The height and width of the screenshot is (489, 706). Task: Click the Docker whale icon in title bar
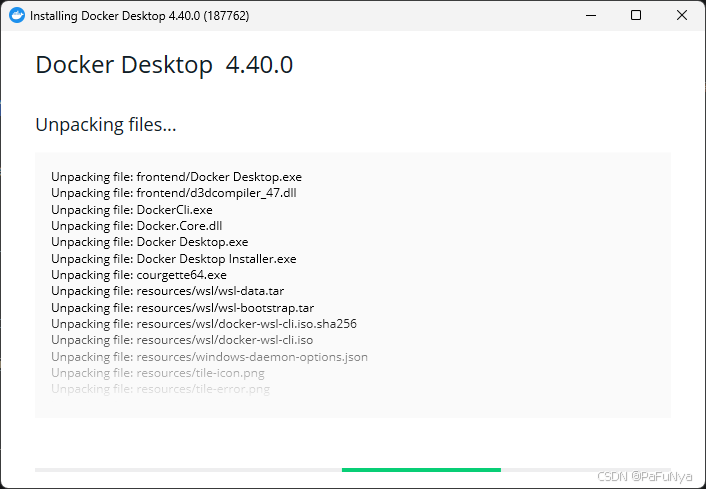[x=17, y=15]
